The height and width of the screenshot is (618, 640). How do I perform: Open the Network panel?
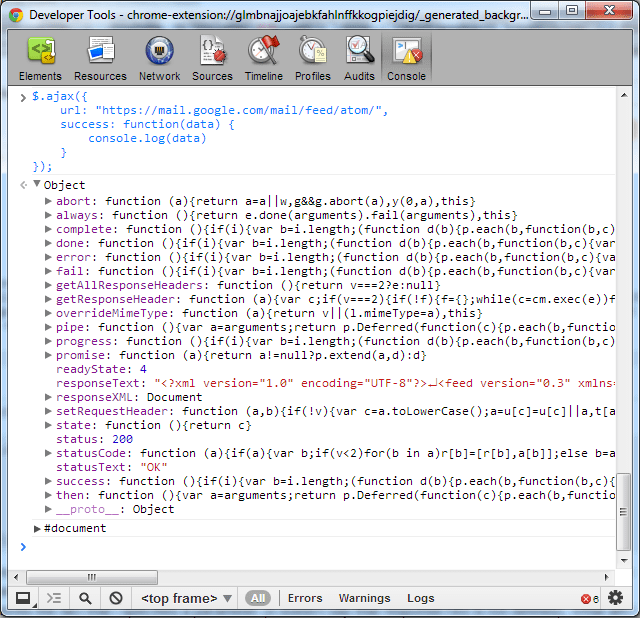[159, 58]
